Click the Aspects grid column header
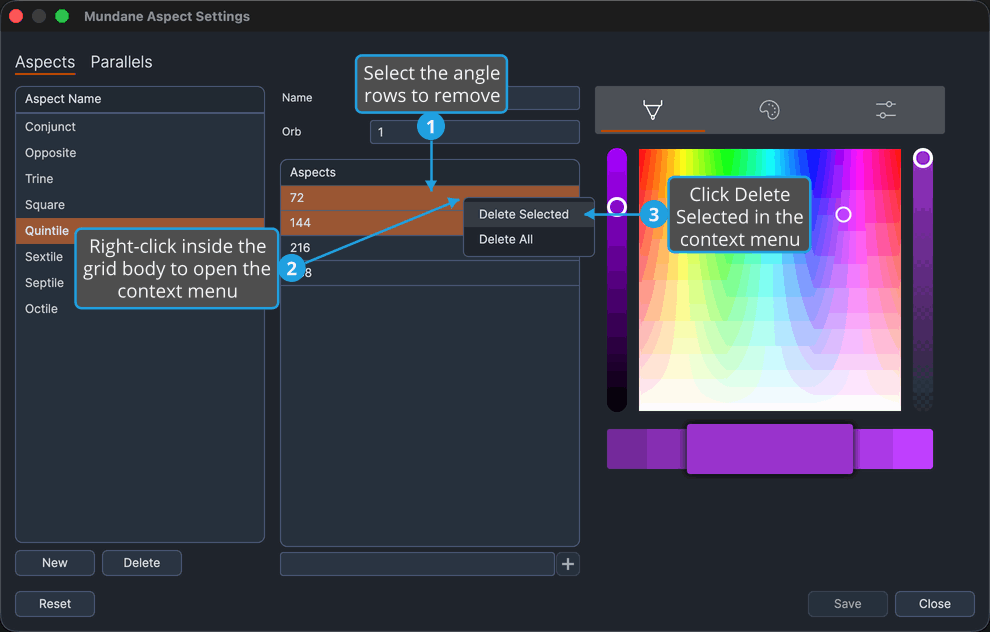This screenshot has height=632, width=990. [x=430, y=172]
